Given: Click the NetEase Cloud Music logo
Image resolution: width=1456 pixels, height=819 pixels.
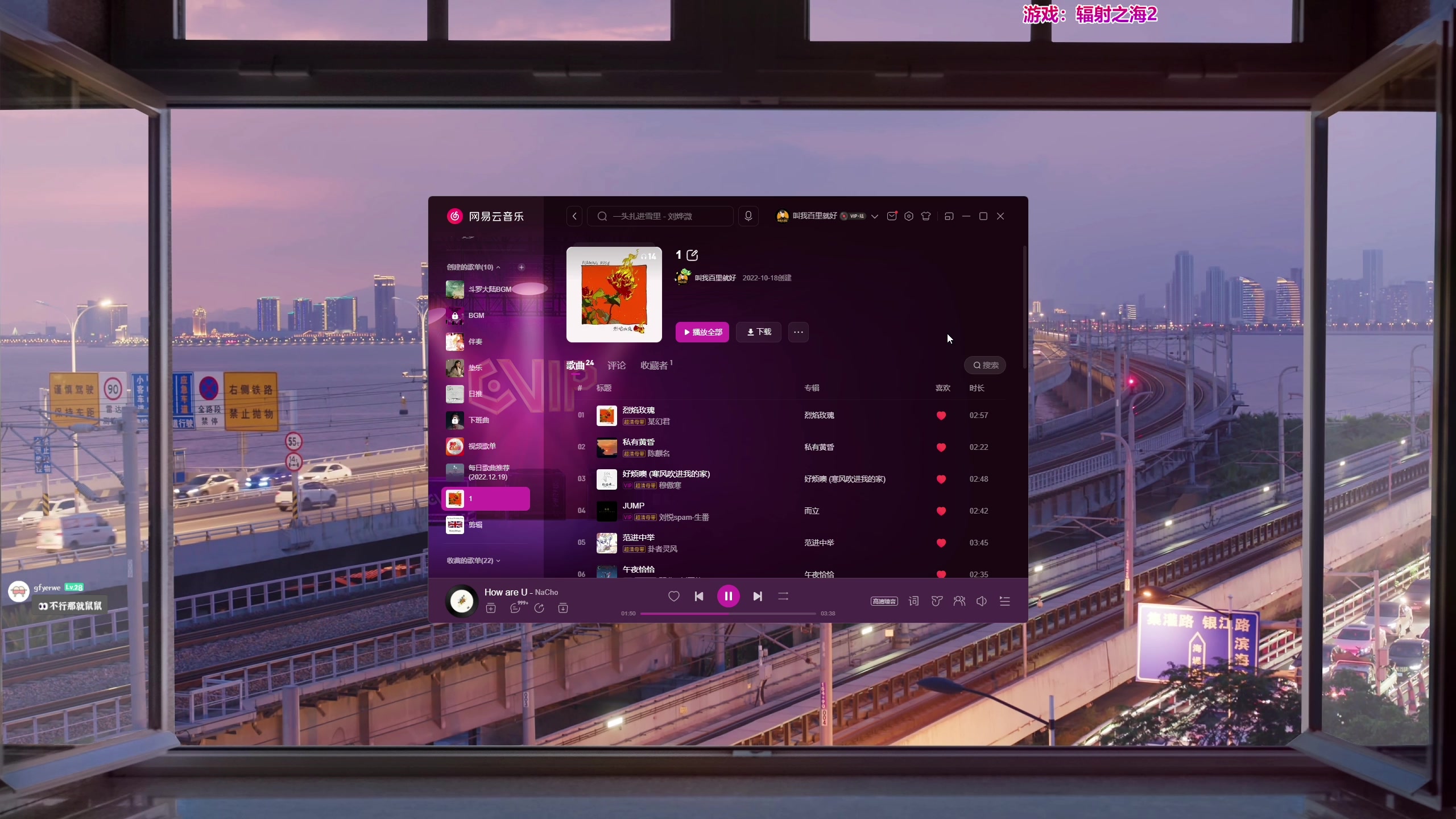Looking at the screenshot, I should (x=486, y=216).
